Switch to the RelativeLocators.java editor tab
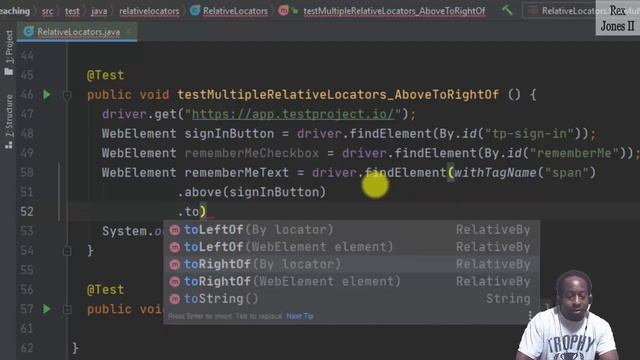The image size is (640, 360). [x=78, y=32]
